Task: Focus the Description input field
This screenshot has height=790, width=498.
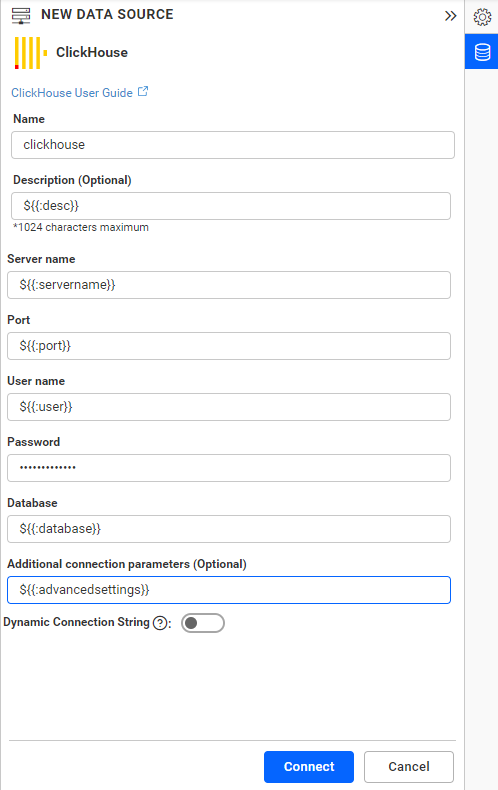Action: click(x=231, y=206)
